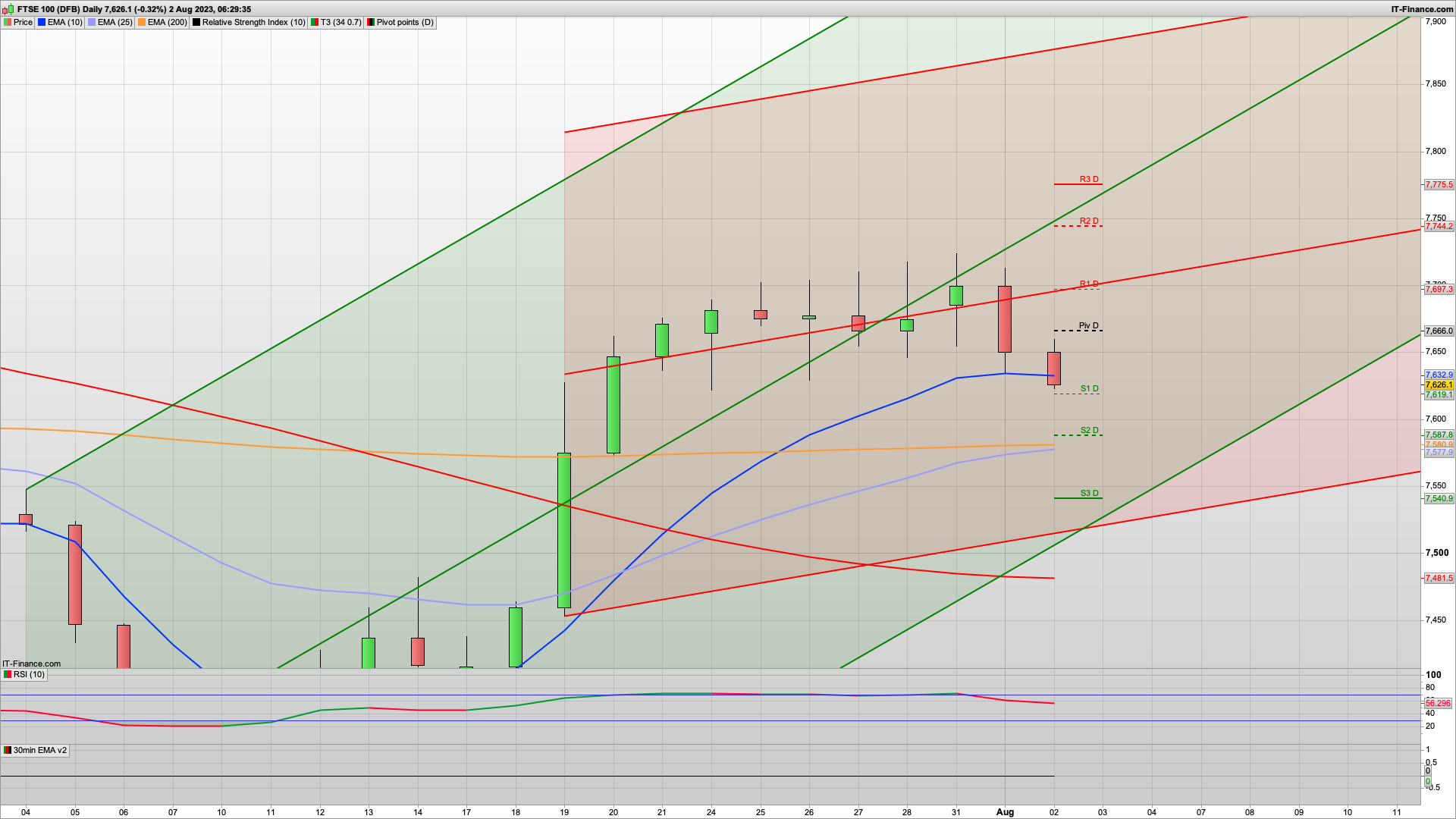This screenshot has height=819, width=1456.
Task: Click the blue EMA (10) color swatch
Action: [x=41, y=22]
